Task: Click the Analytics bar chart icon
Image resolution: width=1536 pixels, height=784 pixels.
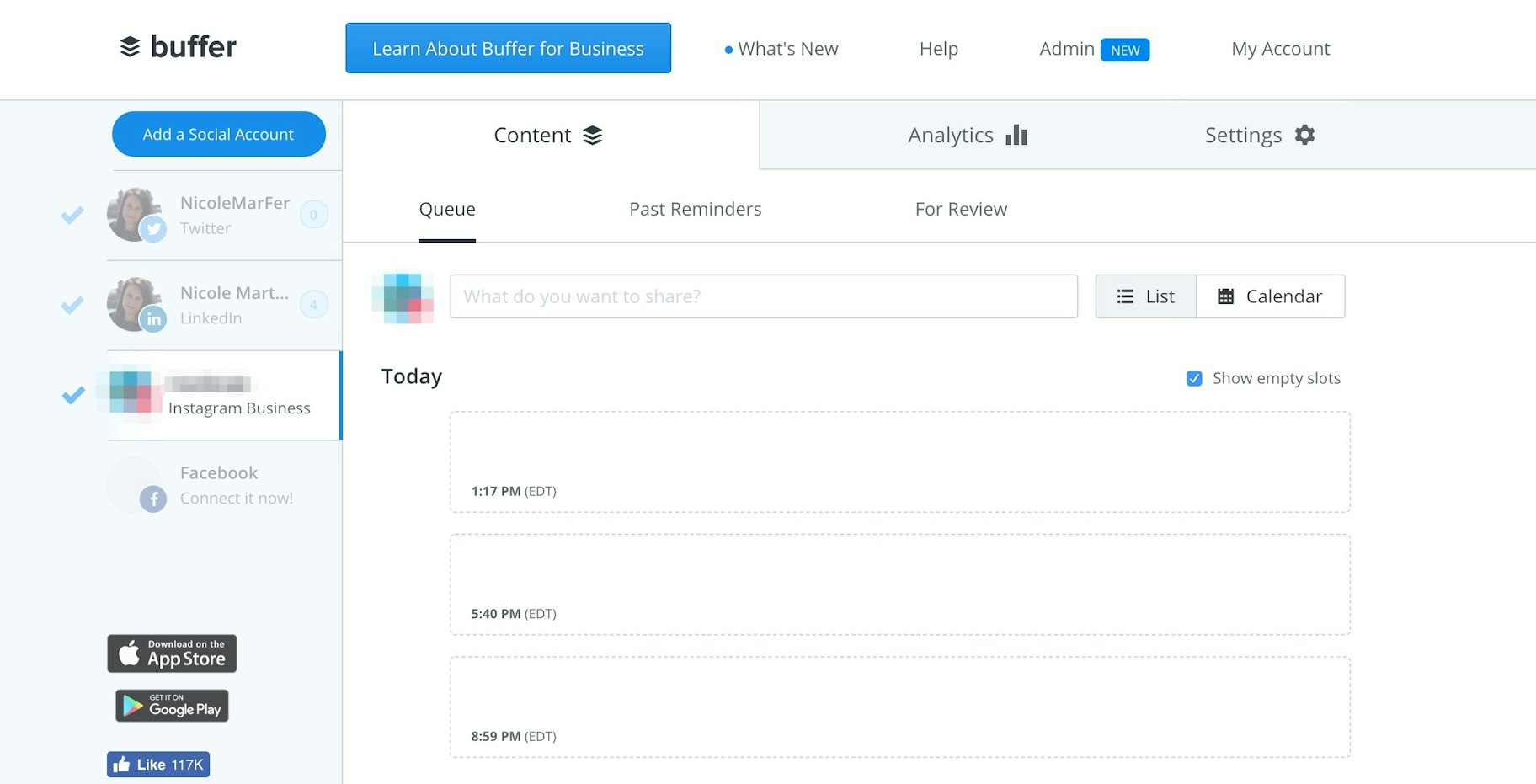Action: tap(1016, 135)
